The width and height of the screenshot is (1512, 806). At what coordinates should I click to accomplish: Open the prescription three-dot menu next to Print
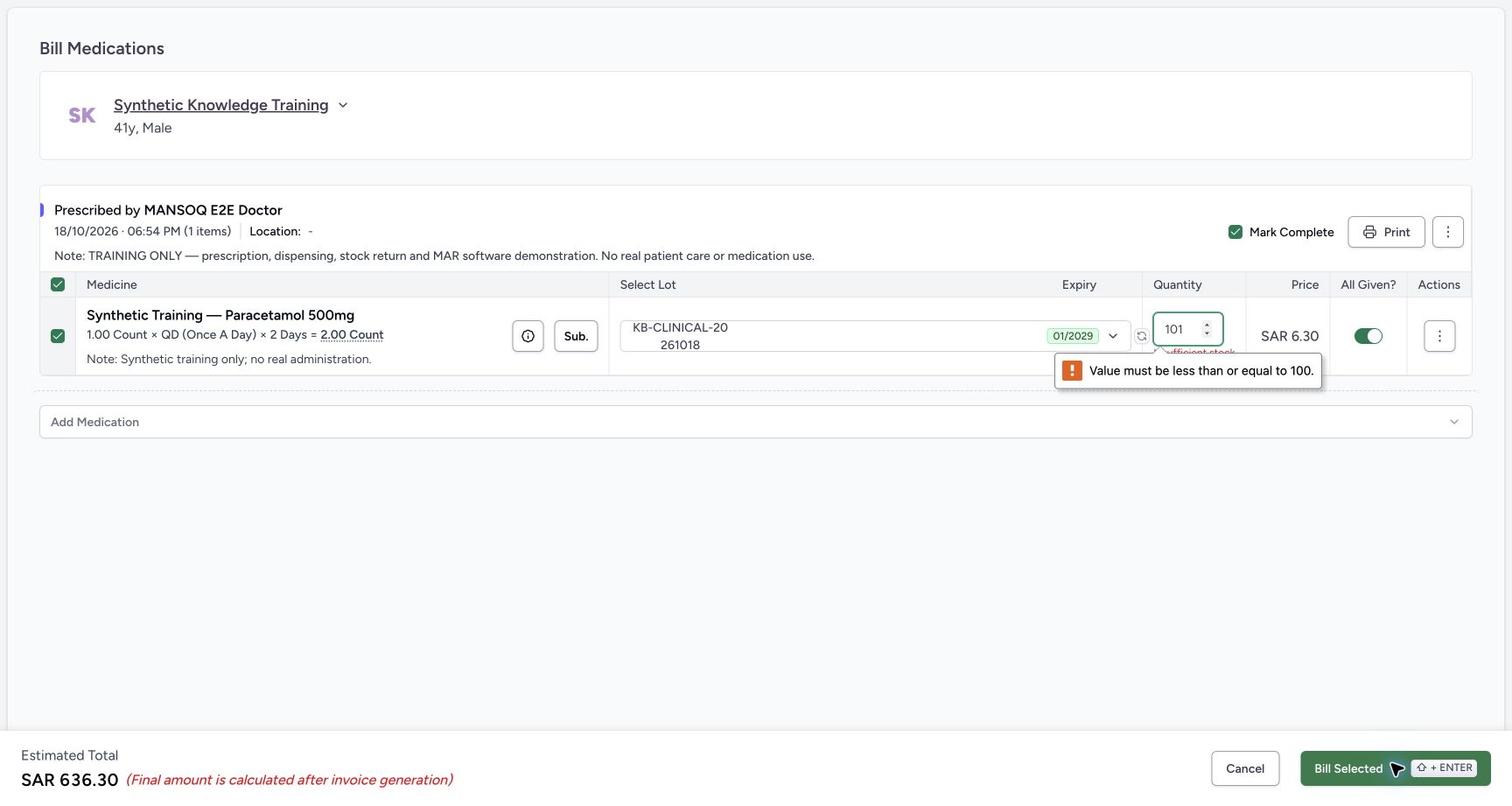[1448, 232]
